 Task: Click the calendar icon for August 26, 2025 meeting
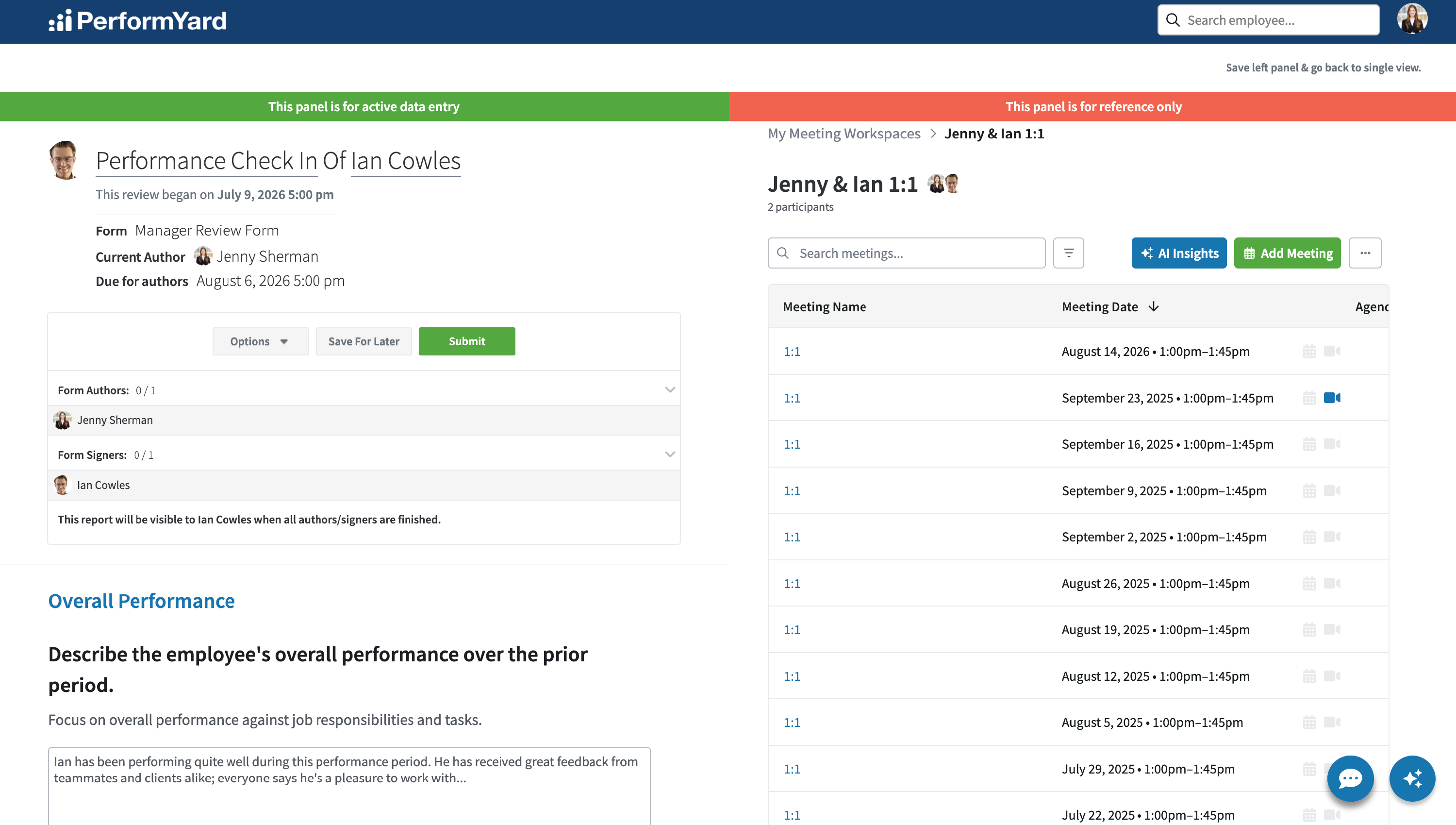(1309, 583)
